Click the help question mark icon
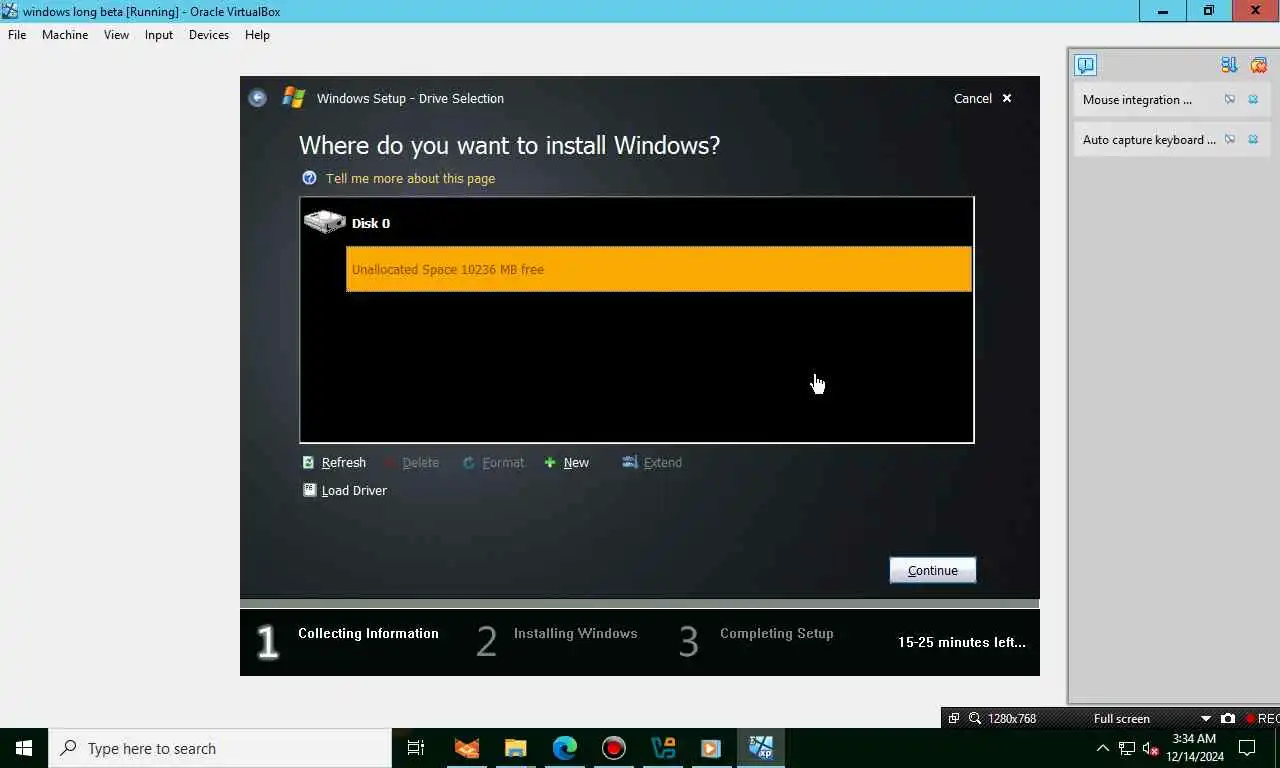This screenshot has height=768, width=1280. pyautogui.click(x=309, y=178)
